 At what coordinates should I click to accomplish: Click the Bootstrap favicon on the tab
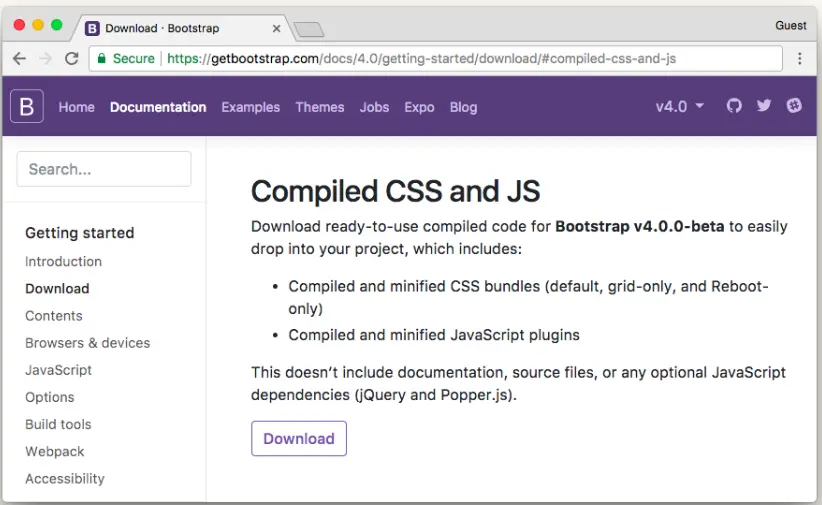click(92, 28)
